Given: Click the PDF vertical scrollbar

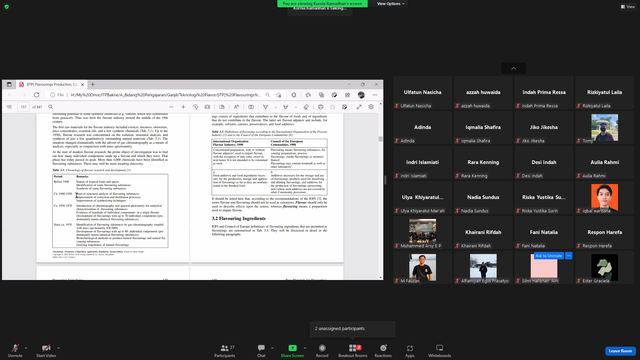Looking at the screenshot, I should coord(380,139).
